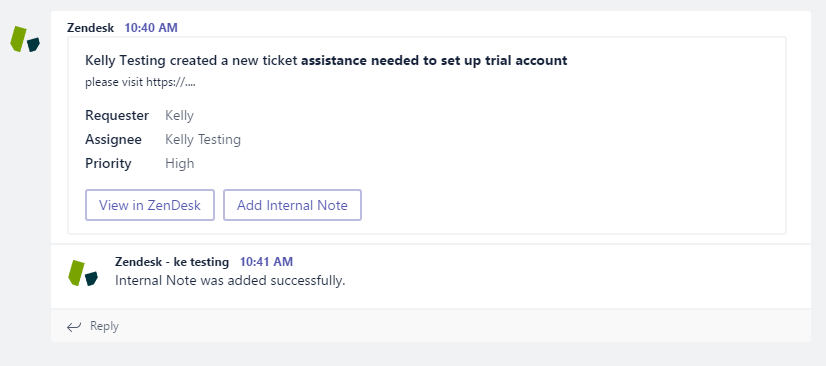Click the Add Internal Note button
The height and width of the screenshot is (366, 826).
[x=292, y=205]
